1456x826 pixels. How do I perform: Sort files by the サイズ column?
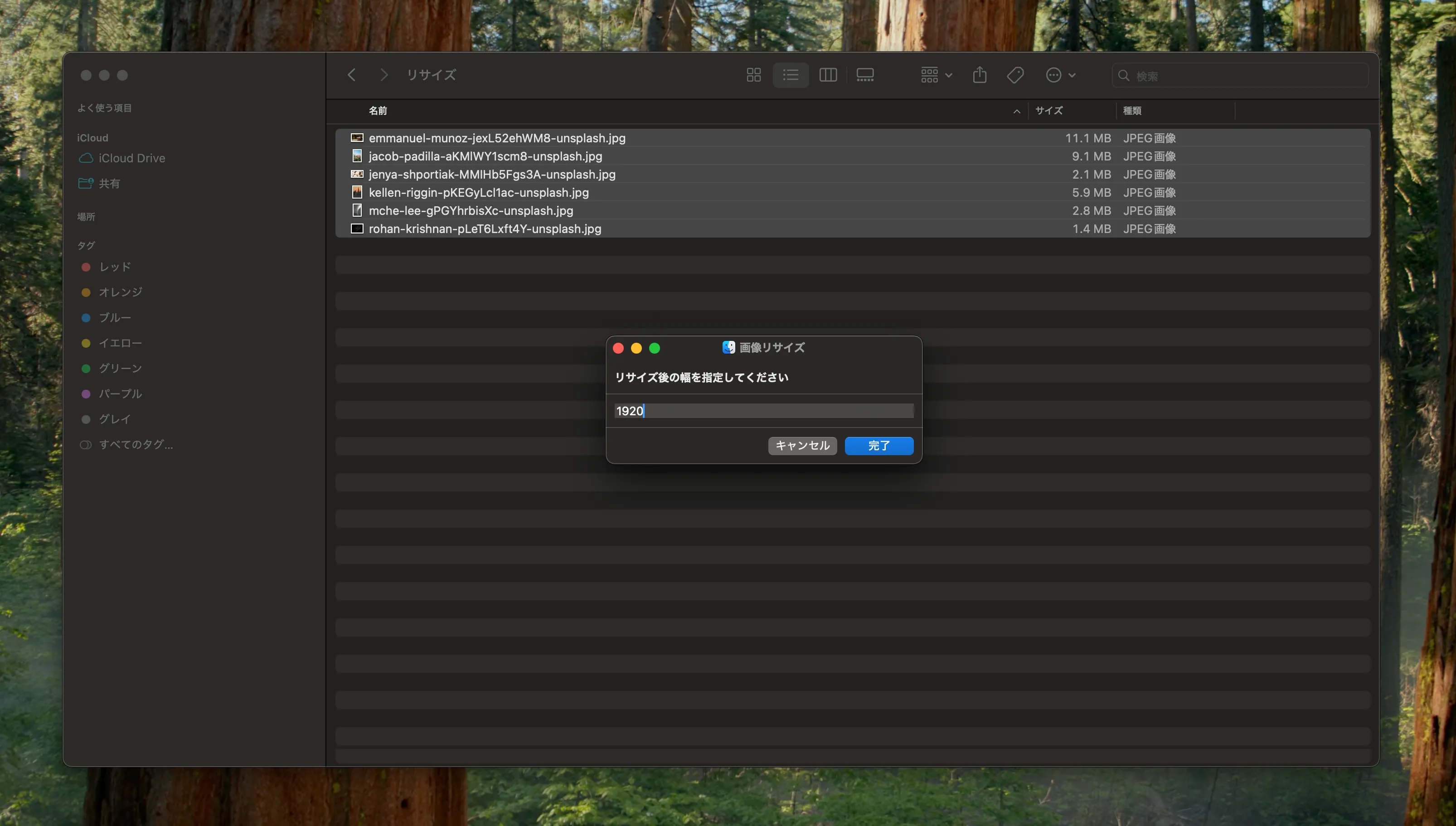click(1049, 111)
